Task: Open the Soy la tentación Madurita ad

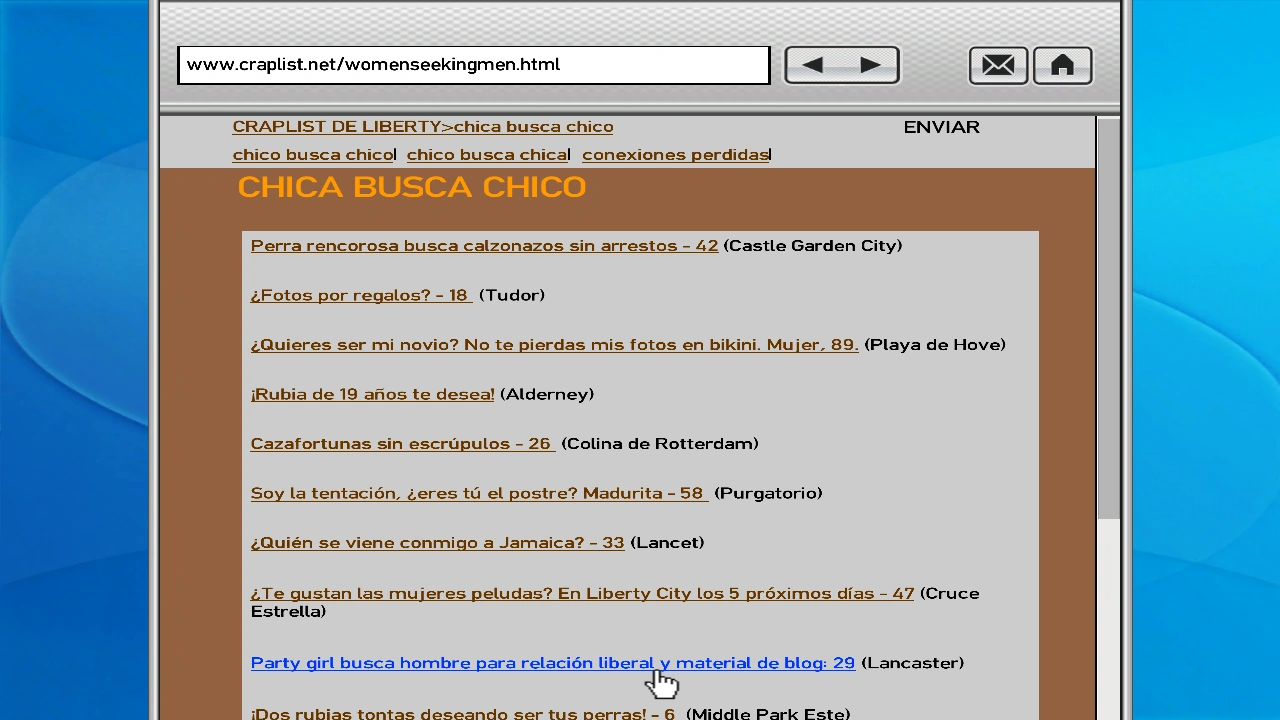Action: [479, 493]
